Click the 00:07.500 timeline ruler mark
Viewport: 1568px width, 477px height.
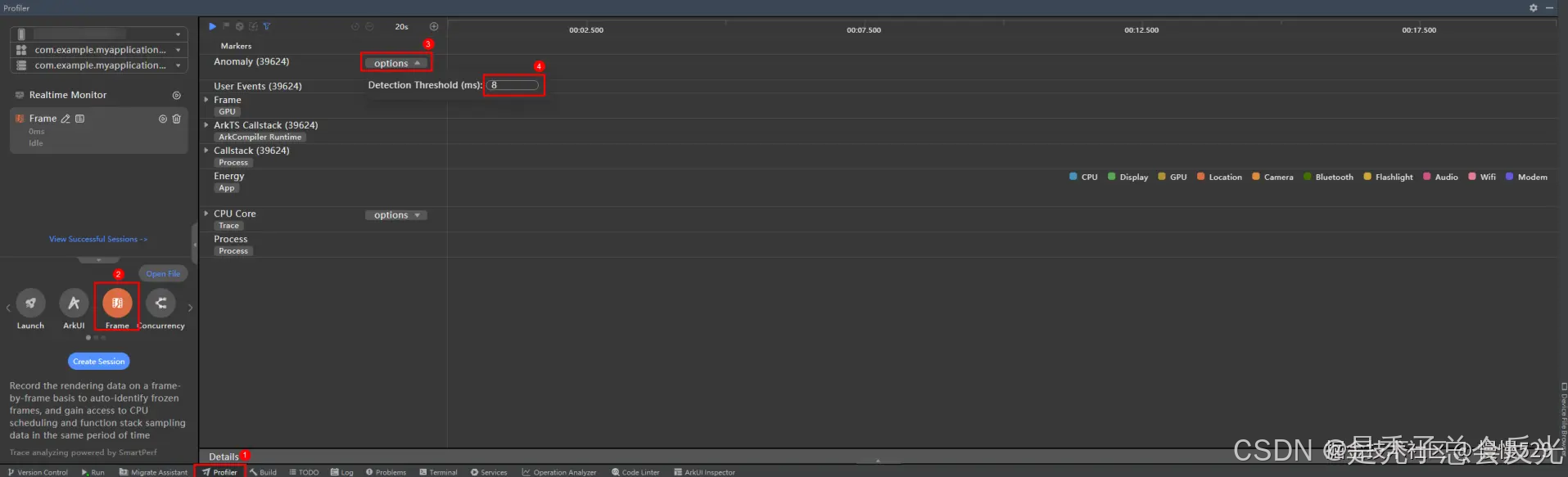(x=864, y=30)
